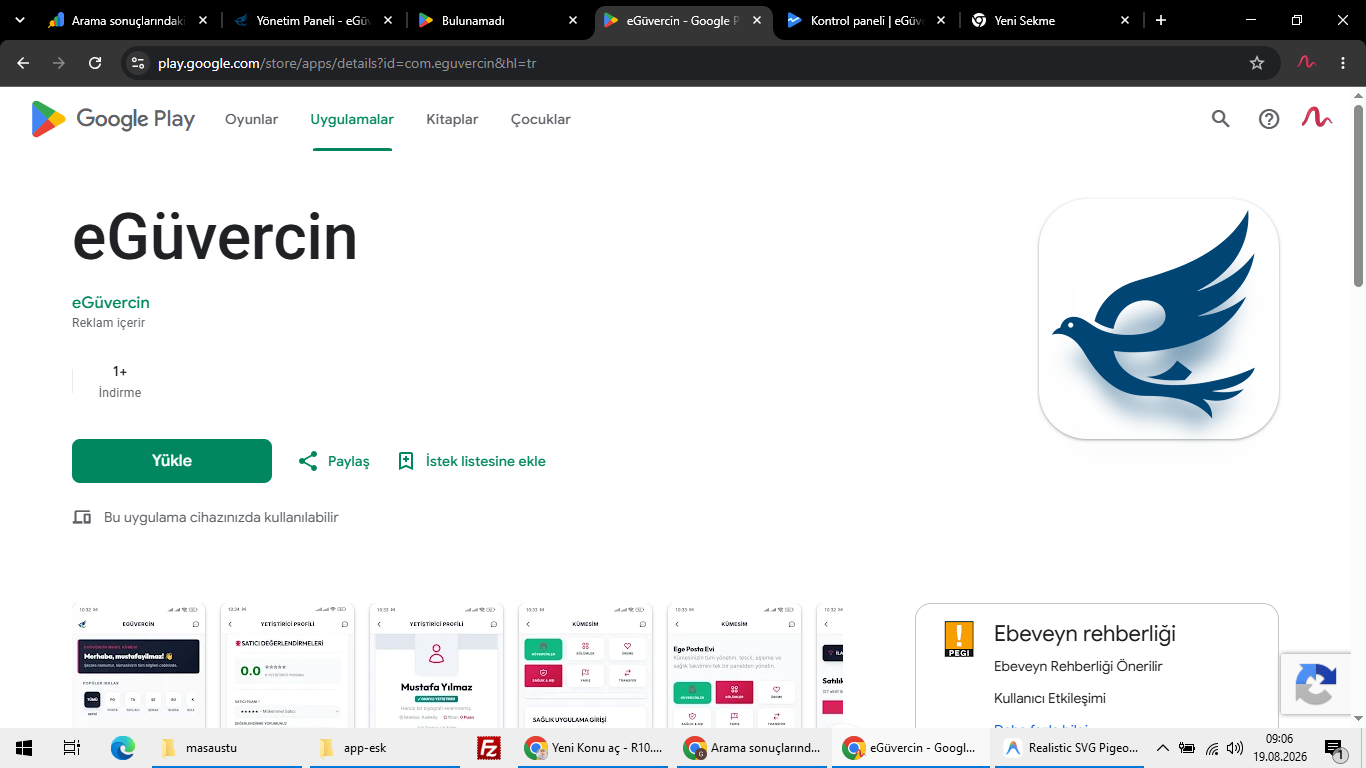Screen dimensions: 1366x768
Task: Click the Ebeveyn rehberliği heading
Action: click(1085, 633)
